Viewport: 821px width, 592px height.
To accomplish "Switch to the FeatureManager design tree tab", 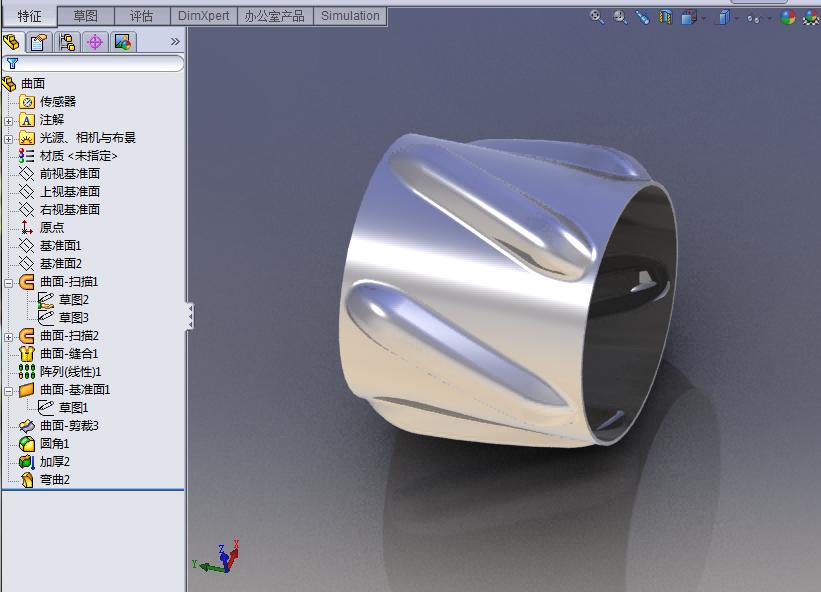I will click(12, 42).
